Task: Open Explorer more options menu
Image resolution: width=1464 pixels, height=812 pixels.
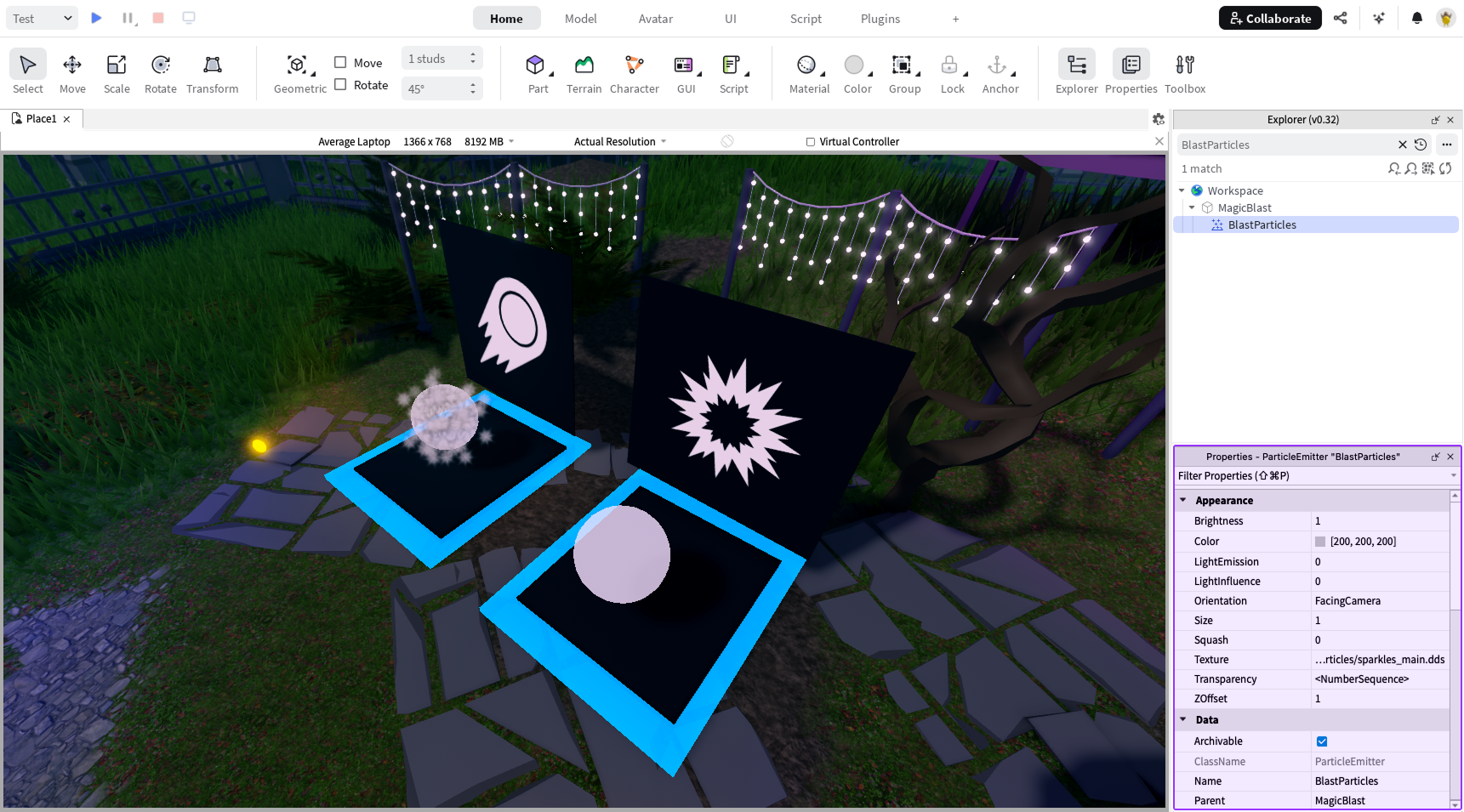Action: pyautogui.click(x=1447, y=145)
